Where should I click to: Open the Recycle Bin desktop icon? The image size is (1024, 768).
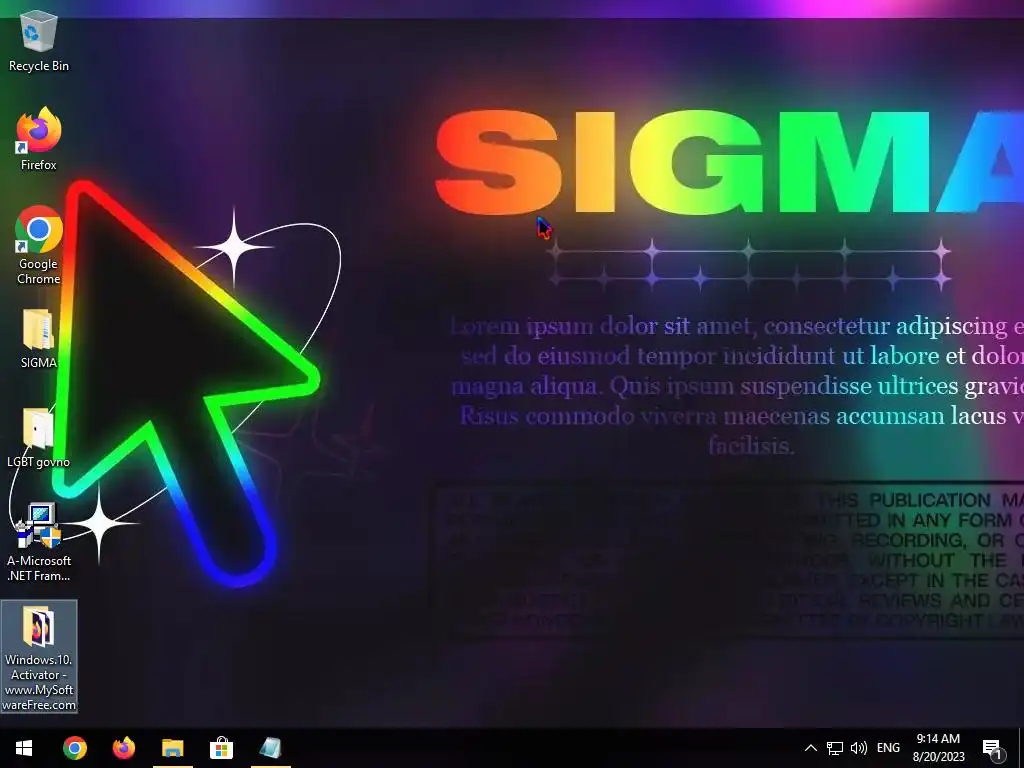(x=39, y=40)
